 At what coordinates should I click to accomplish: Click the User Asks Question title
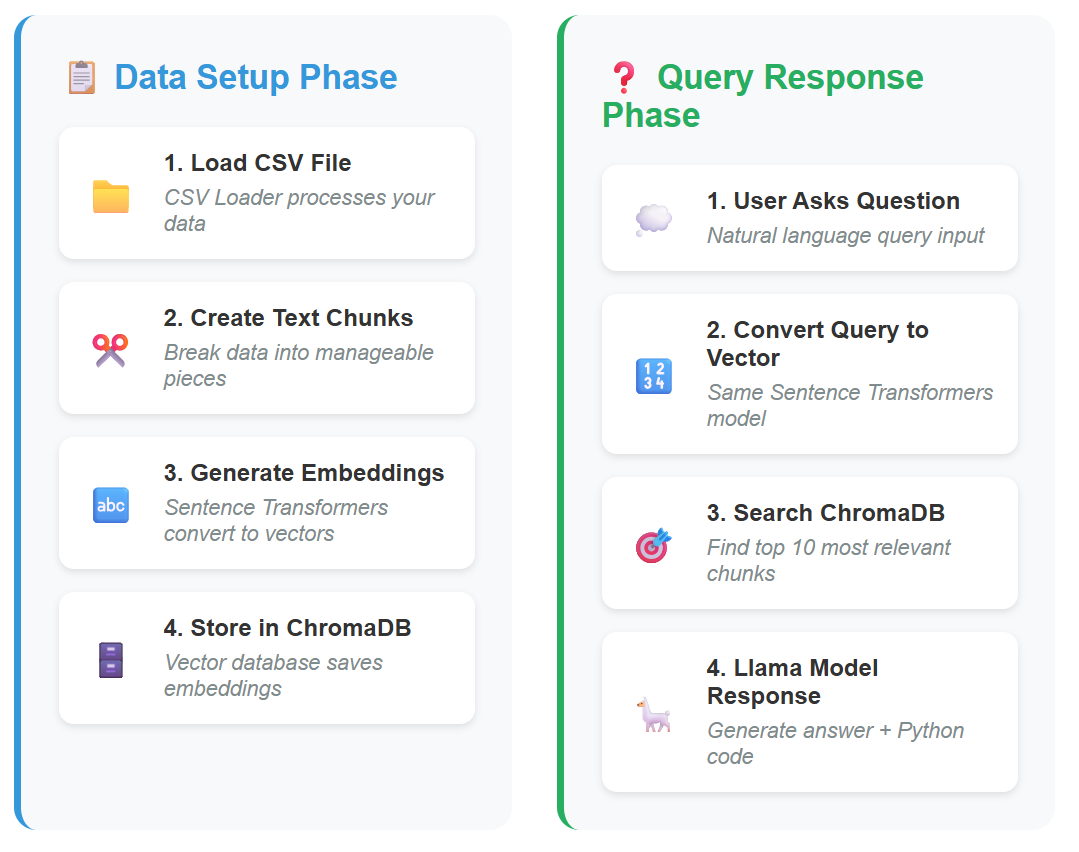833,201
